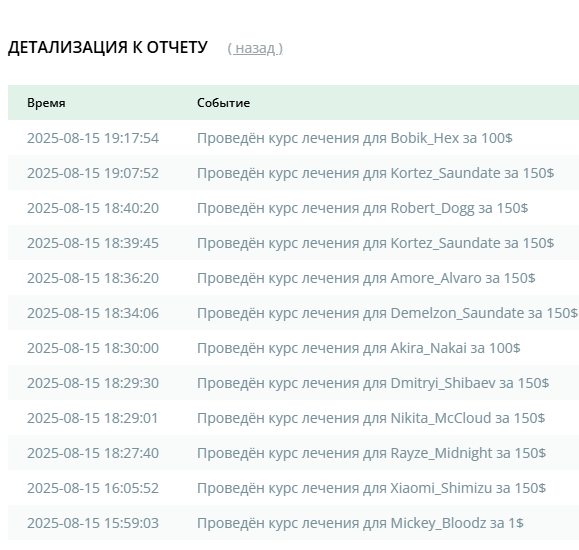Click the Xiaomi_Shimizu treatment event
579x550 pixels.
click(371, 488)
